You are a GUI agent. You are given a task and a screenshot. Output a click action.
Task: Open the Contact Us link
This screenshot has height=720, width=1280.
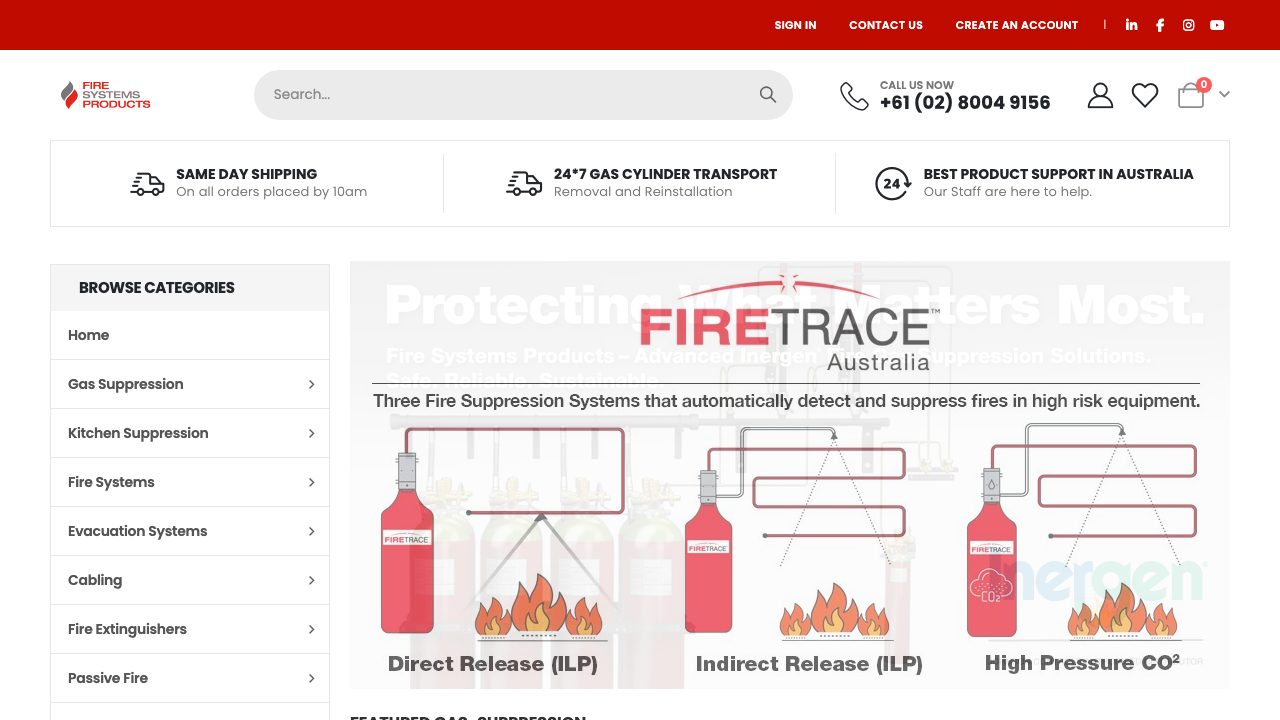[x=886, y=25]
